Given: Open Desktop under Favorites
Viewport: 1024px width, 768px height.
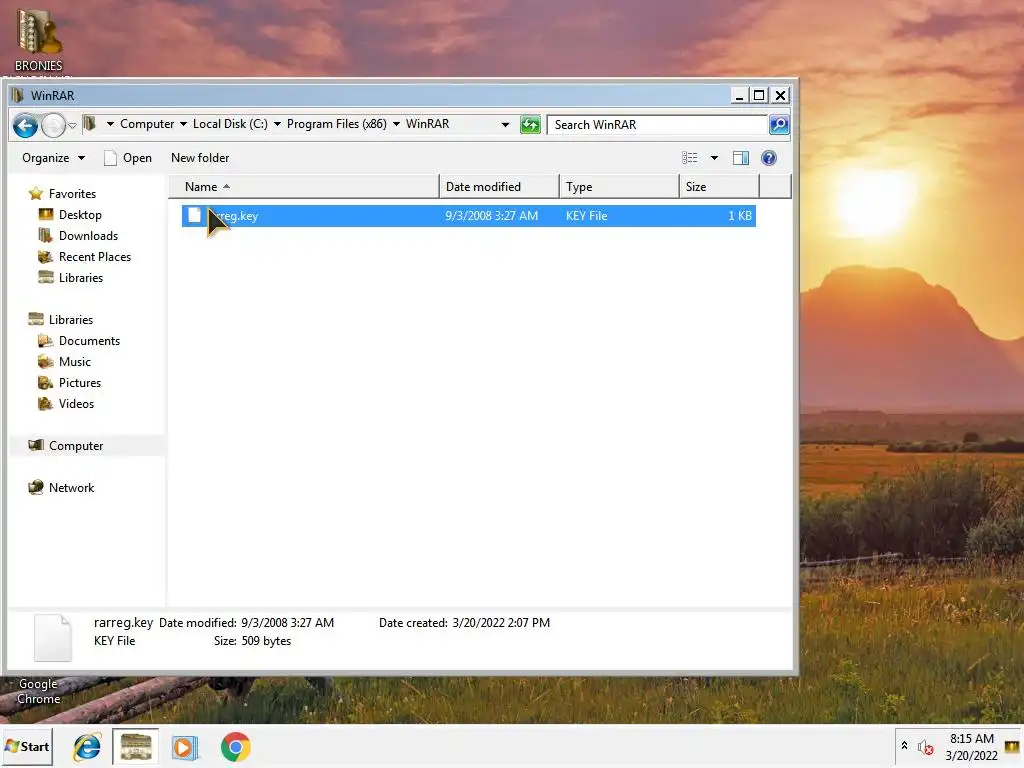Looking at the screenshot, I should coord(80,215).
